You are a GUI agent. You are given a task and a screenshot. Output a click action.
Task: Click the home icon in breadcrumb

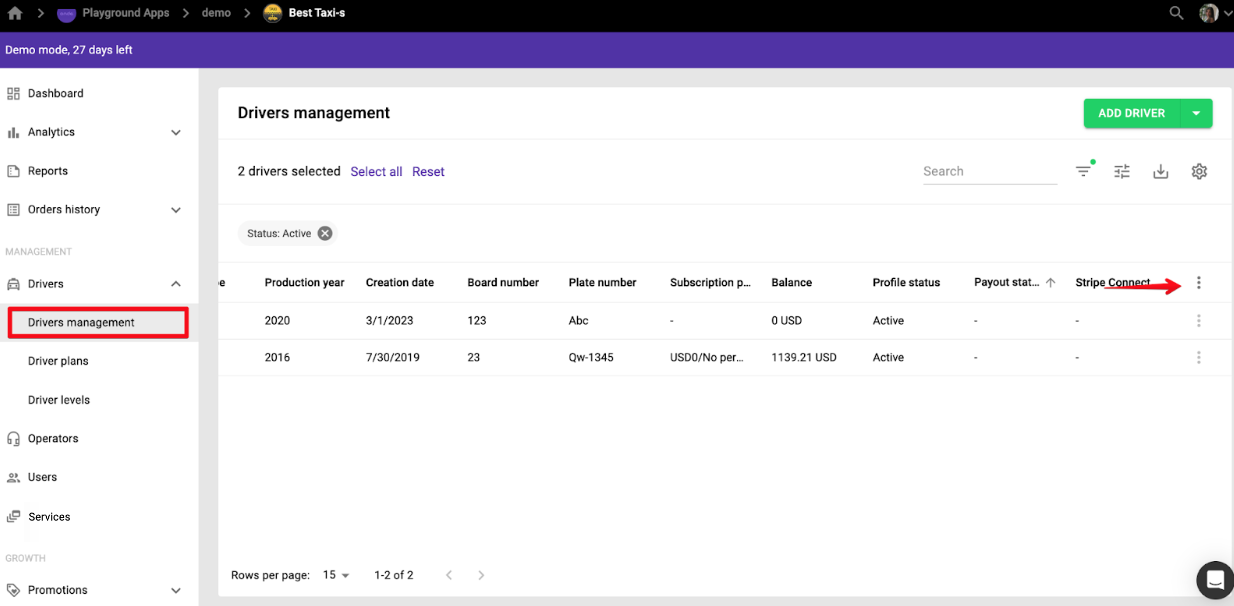[15, 13]
